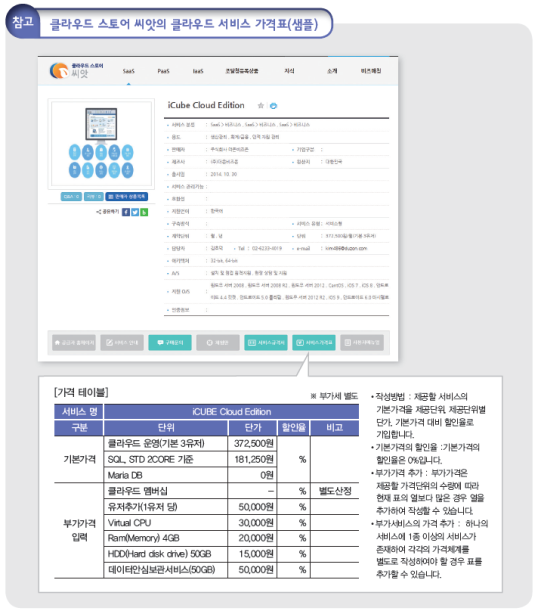Click the Tel phone number 02-6233
The width and height of the screenshot is (538, 611).
pyautogui.click(x=267, y=248)
